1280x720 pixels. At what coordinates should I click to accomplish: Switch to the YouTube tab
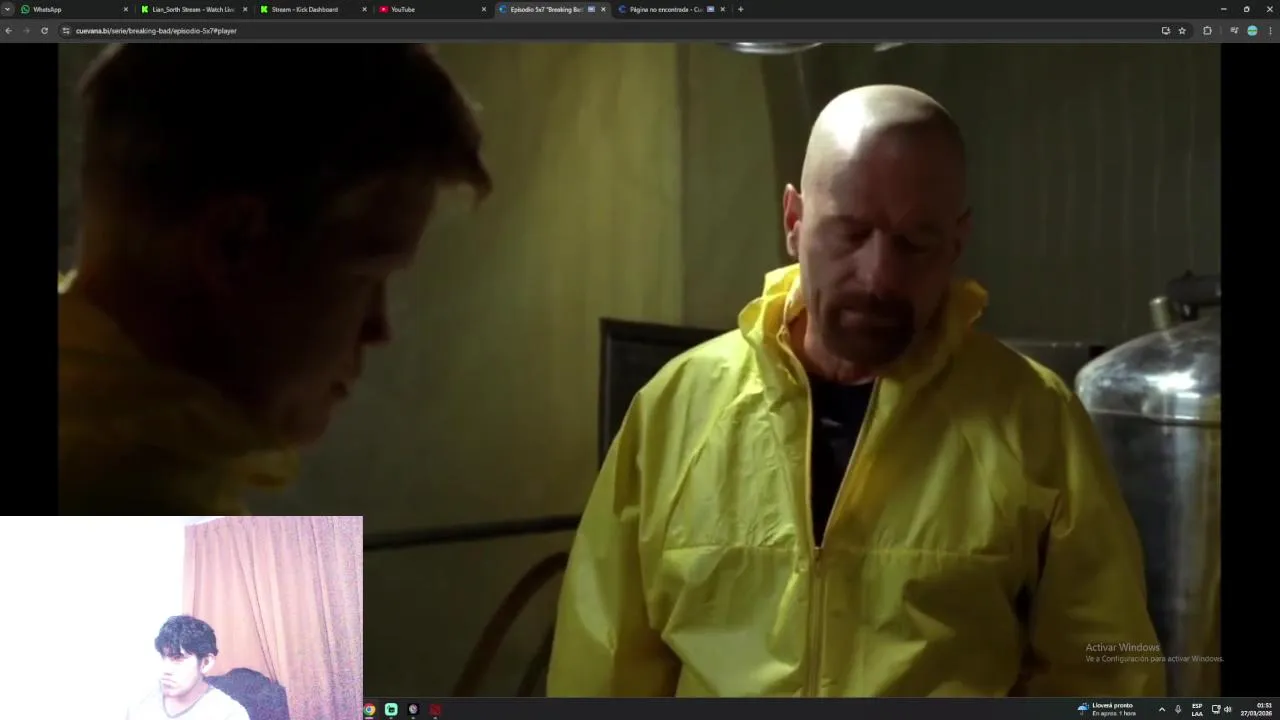point(430,9)
